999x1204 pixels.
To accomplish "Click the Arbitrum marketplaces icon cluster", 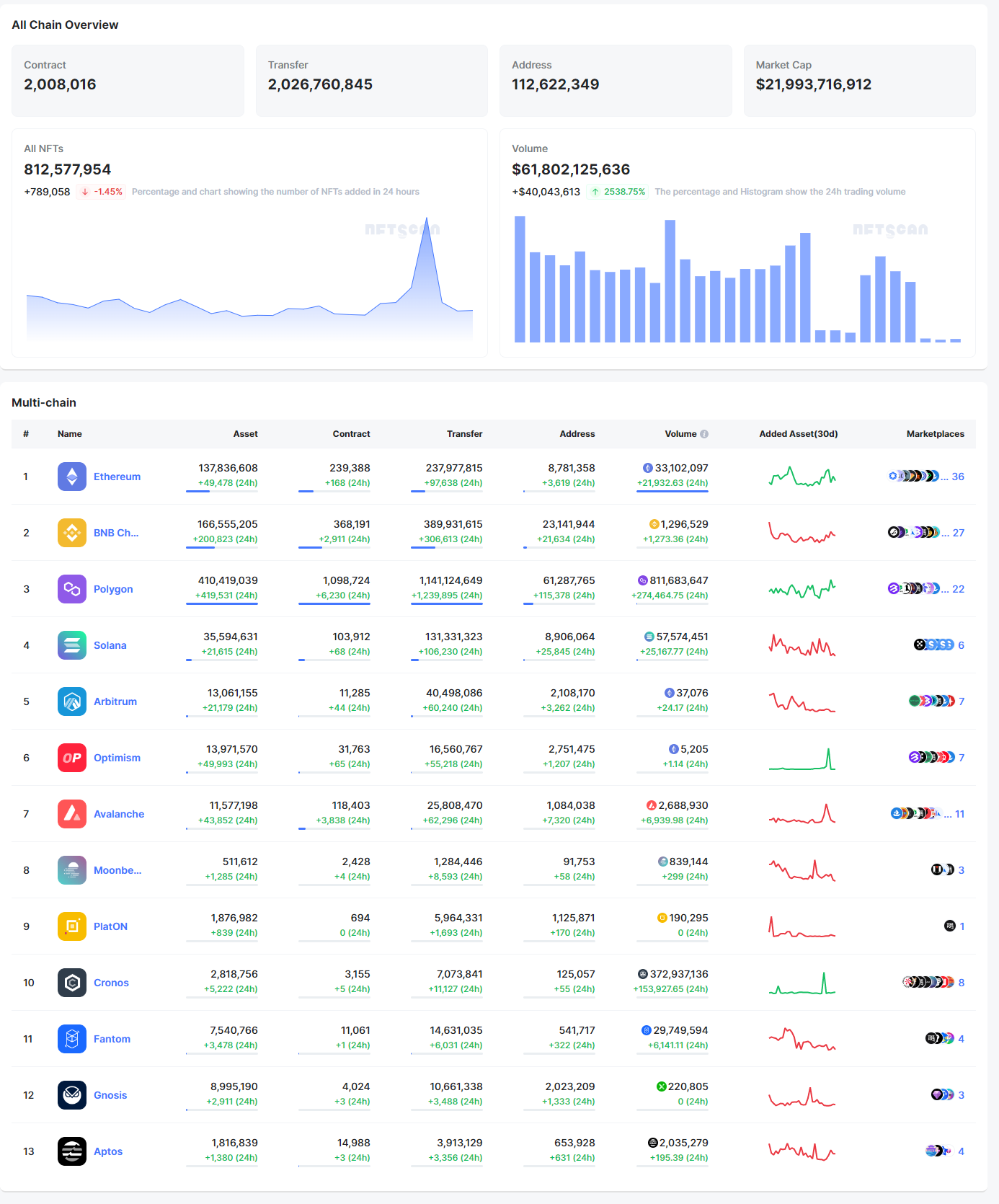I will [x=932, y=701].
